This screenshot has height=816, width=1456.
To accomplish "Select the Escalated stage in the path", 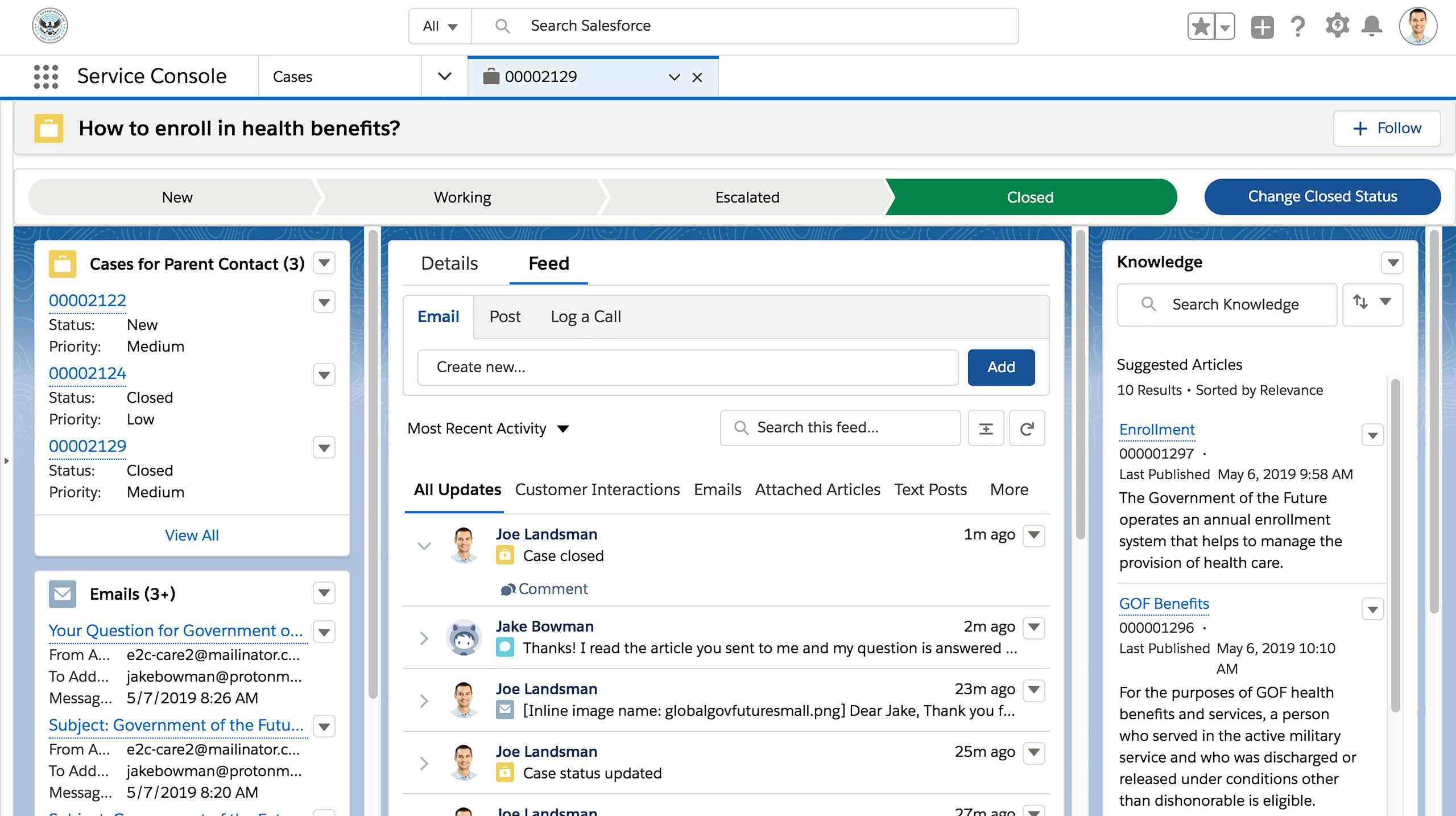I will pos(747,197).
